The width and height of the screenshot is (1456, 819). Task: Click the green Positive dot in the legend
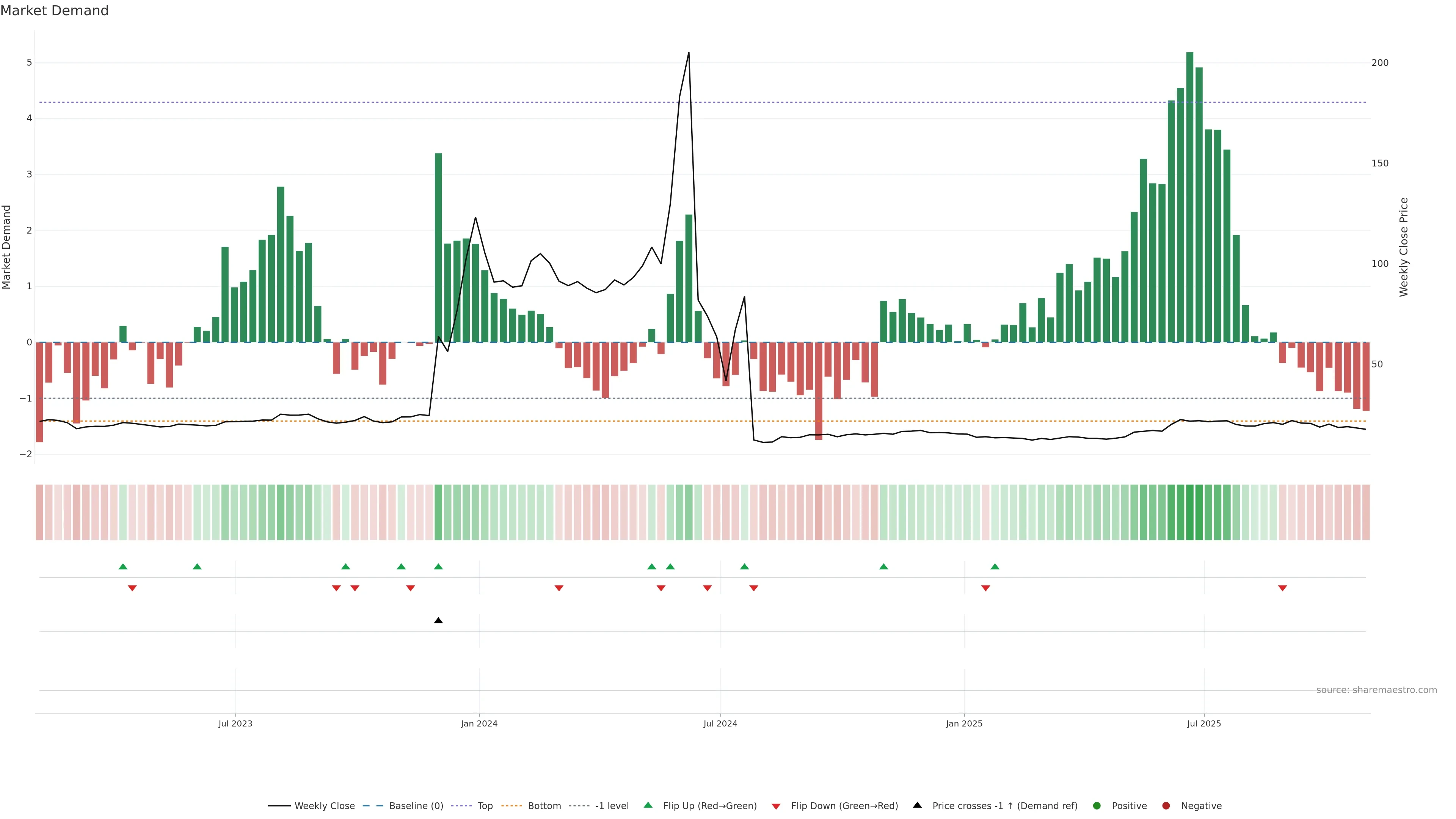1097,805
